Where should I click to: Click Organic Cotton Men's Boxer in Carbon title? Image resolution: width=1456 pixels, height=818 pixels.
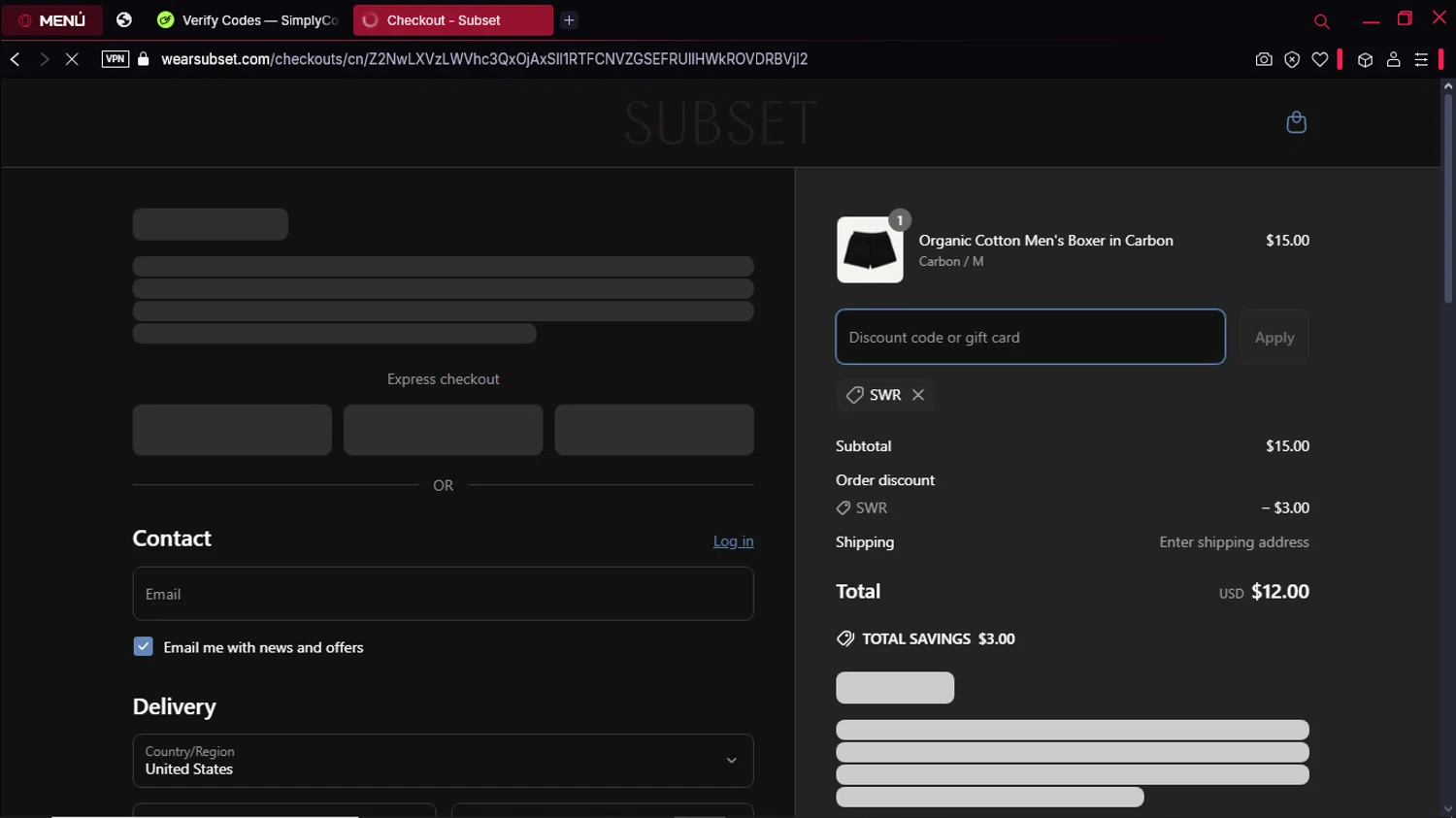[1045, 241]
